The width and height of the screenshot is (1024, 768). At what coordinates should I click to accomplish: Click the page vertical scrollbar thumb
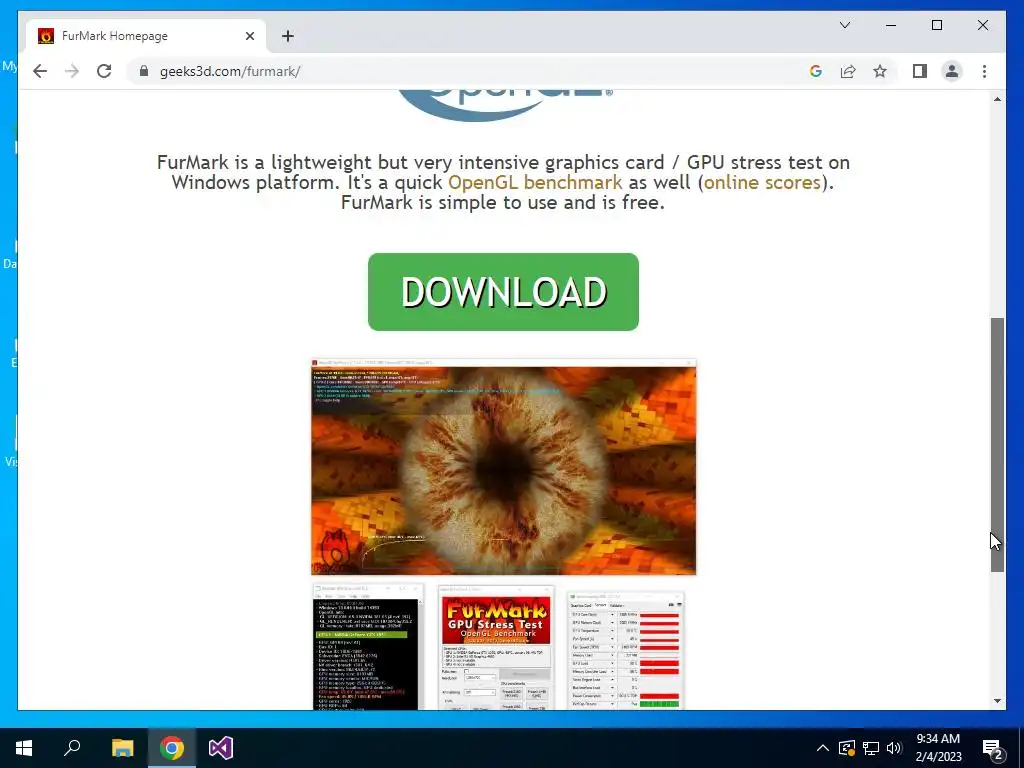[x=997, y=445]
